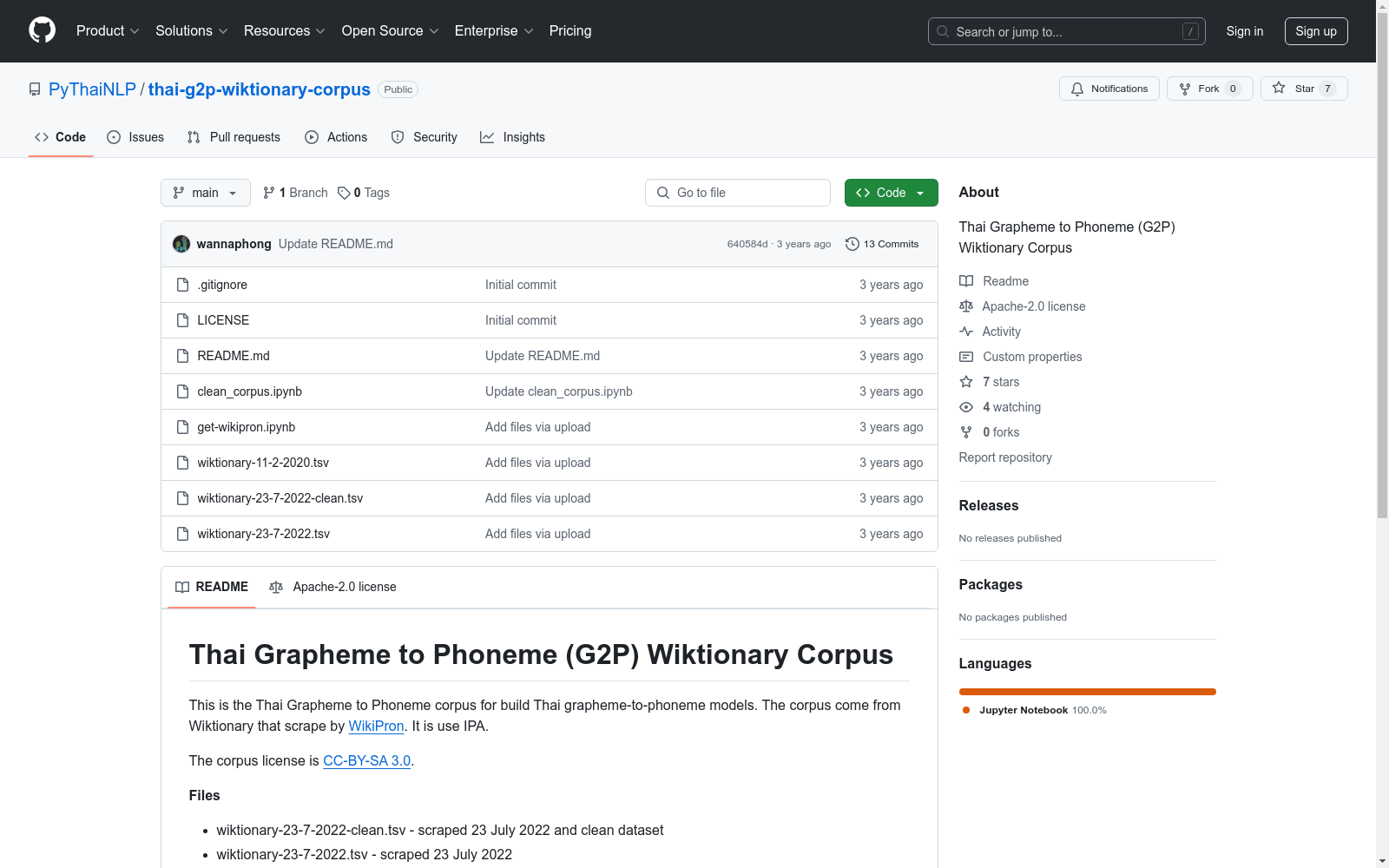Click the GitHub logo icon
Screen dimensions: 1389x868
click(42, 30)
